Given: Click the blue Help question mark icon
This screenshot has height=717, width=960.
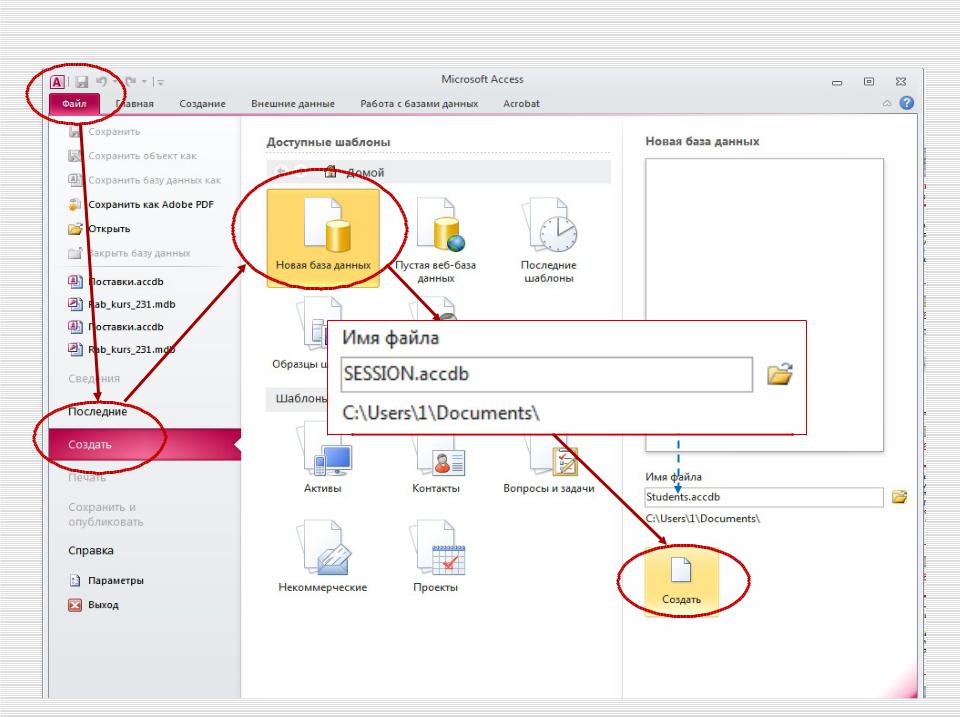Looking at the screenshot, I should click(x=907, y=103).
